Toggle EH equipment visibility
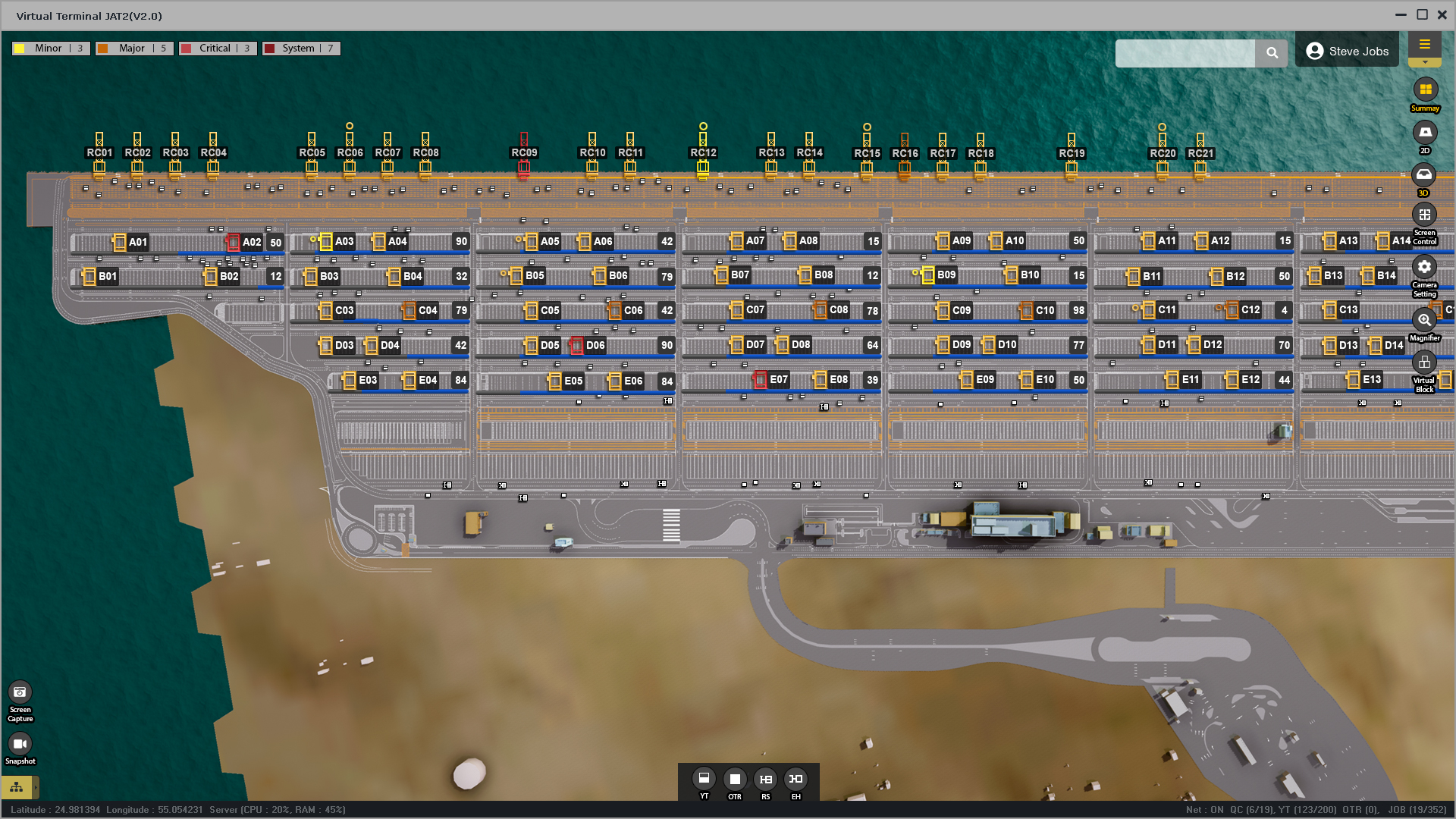This screenshot has width=1456, height=819. click(x=795, y=779)
